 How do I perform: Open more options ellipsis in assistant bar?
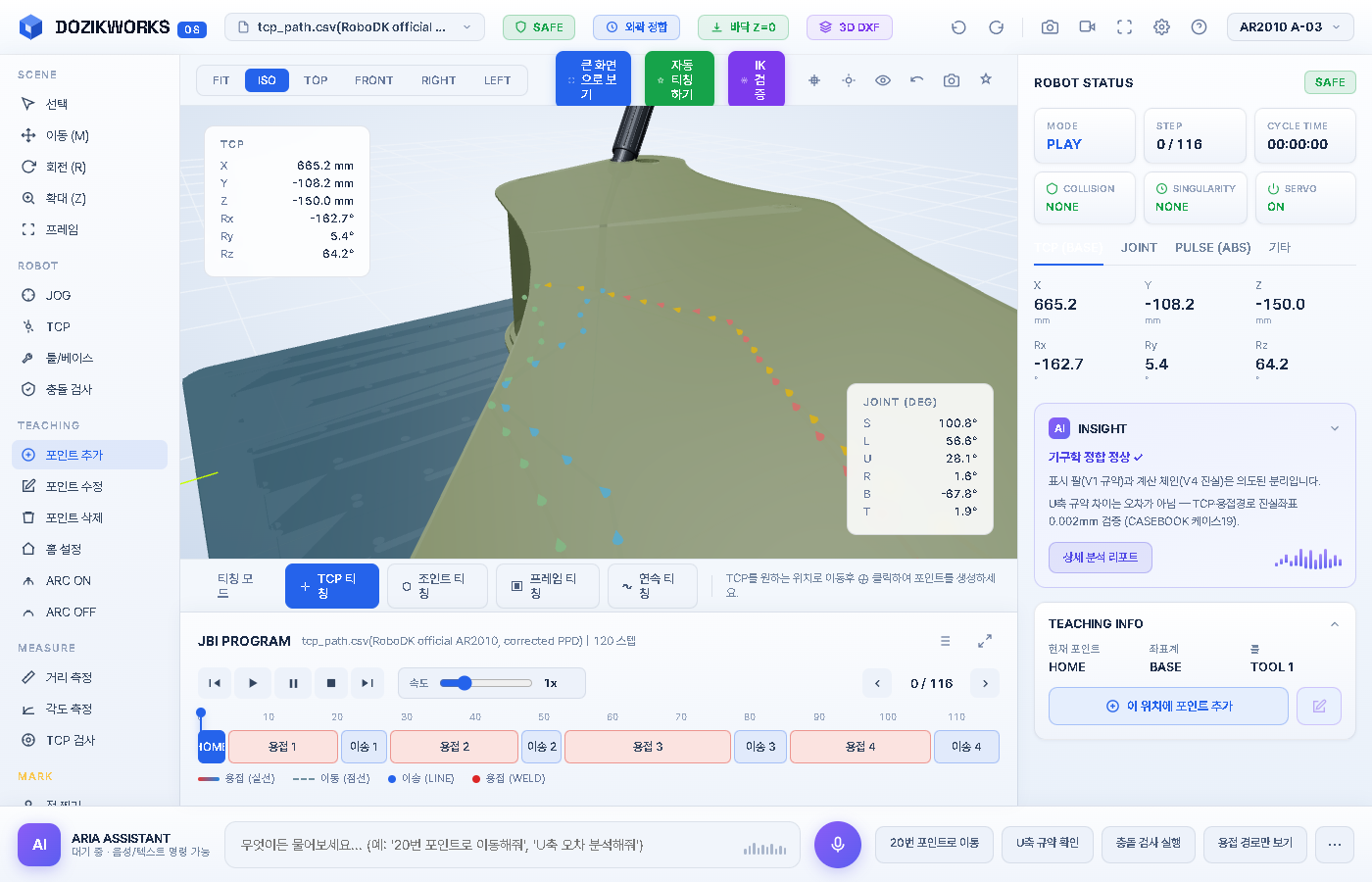[x=1335, y=845]
